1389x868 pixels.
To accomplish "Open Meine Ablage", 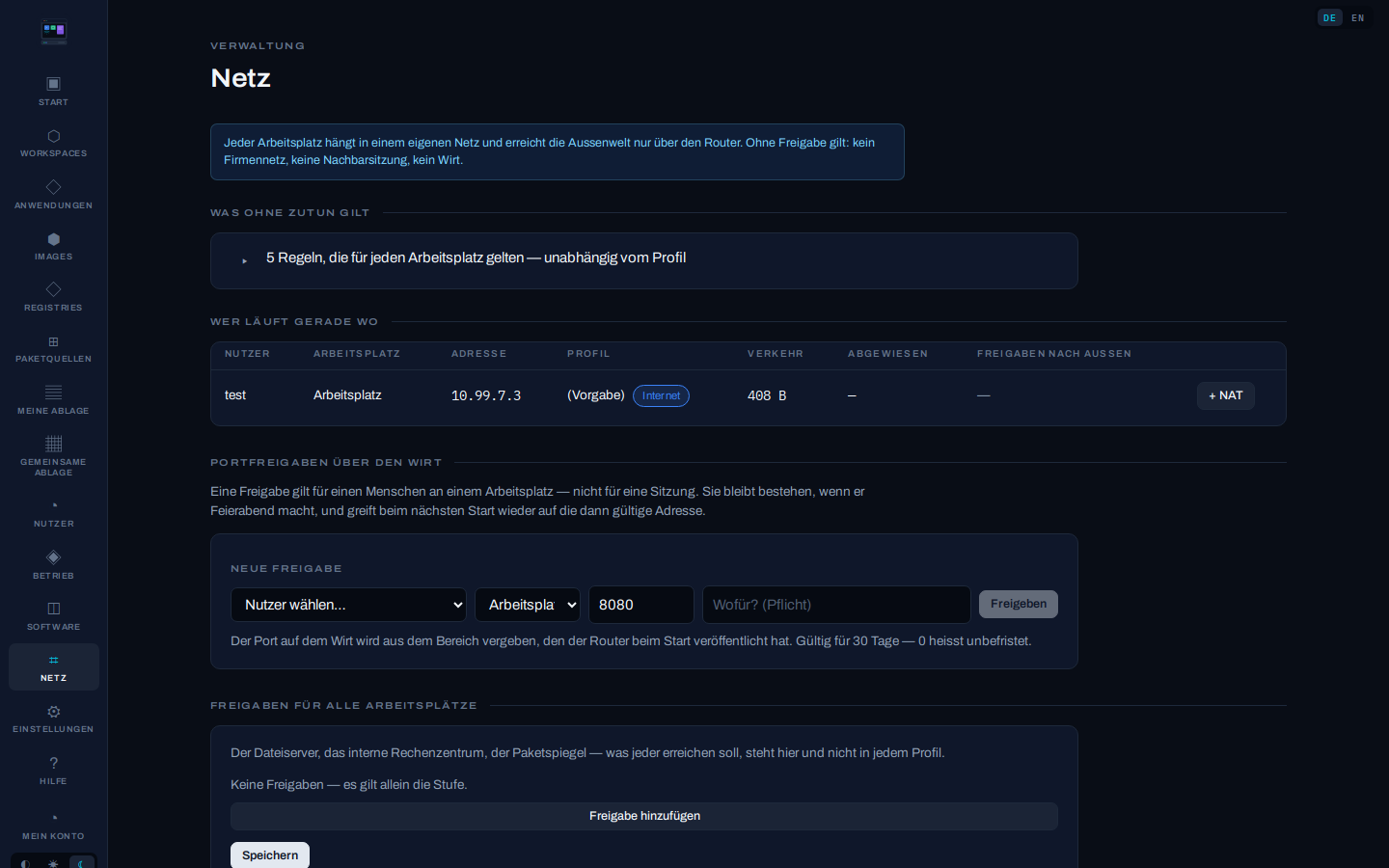I will 53,399.
